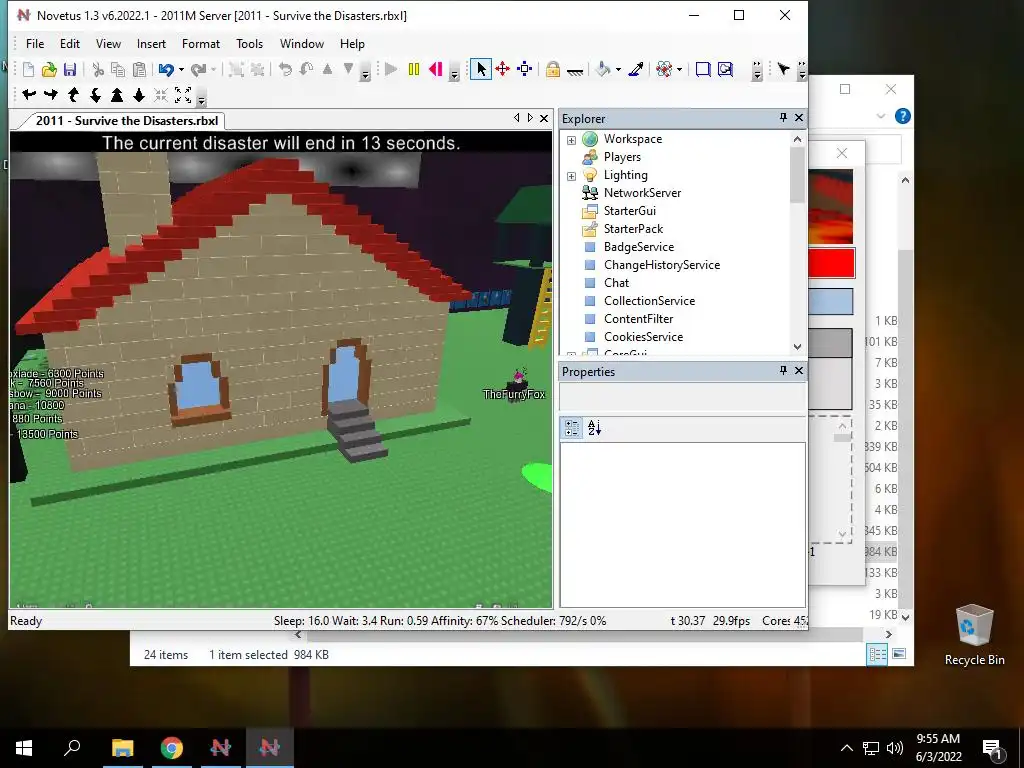Expand the Workspace tree node
This screenshot has width=1024, height=768.
tap(571, 140)
